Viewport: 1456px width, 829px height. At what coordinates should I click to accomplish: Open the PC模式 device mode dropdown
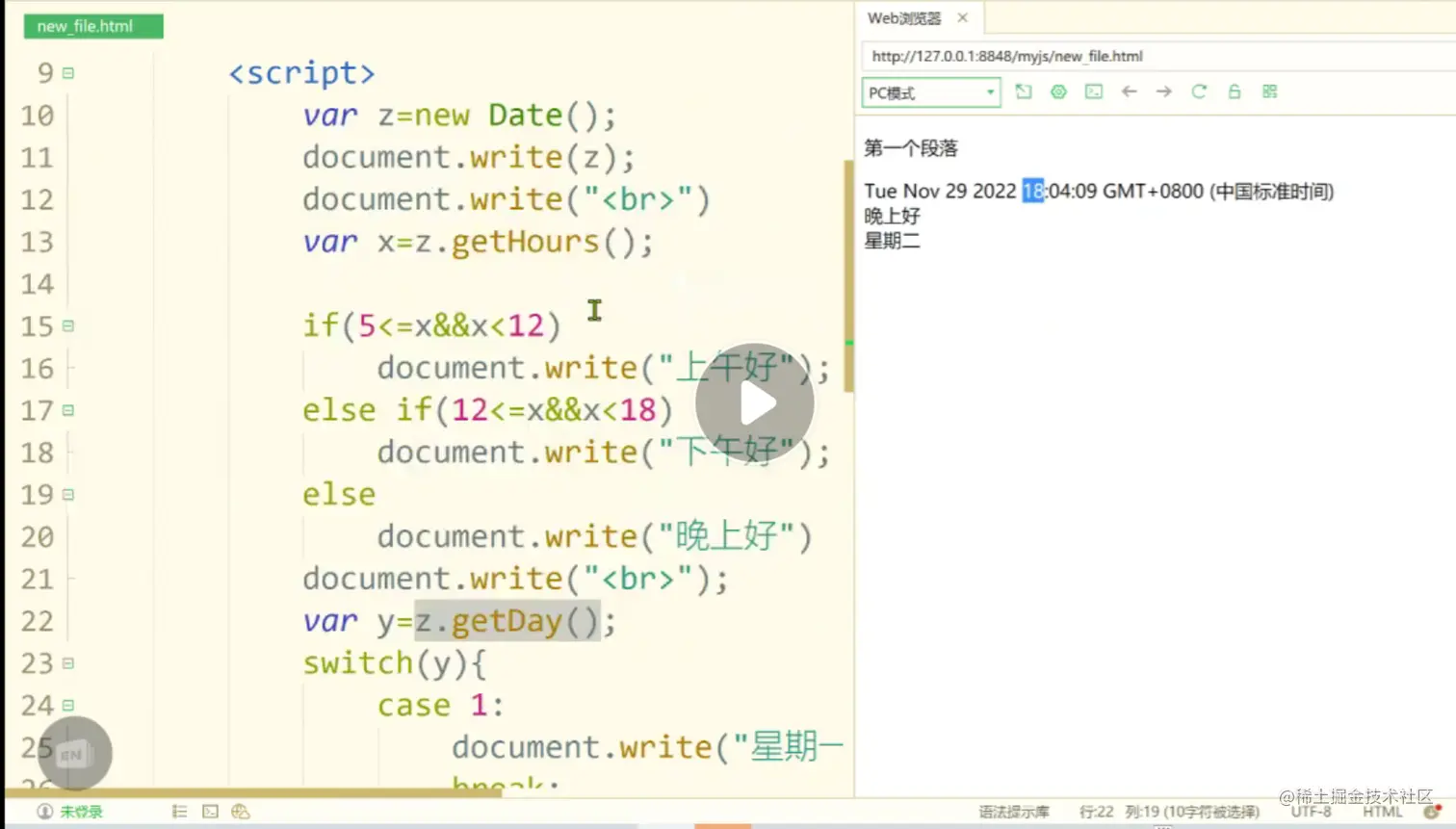point(931,92)
